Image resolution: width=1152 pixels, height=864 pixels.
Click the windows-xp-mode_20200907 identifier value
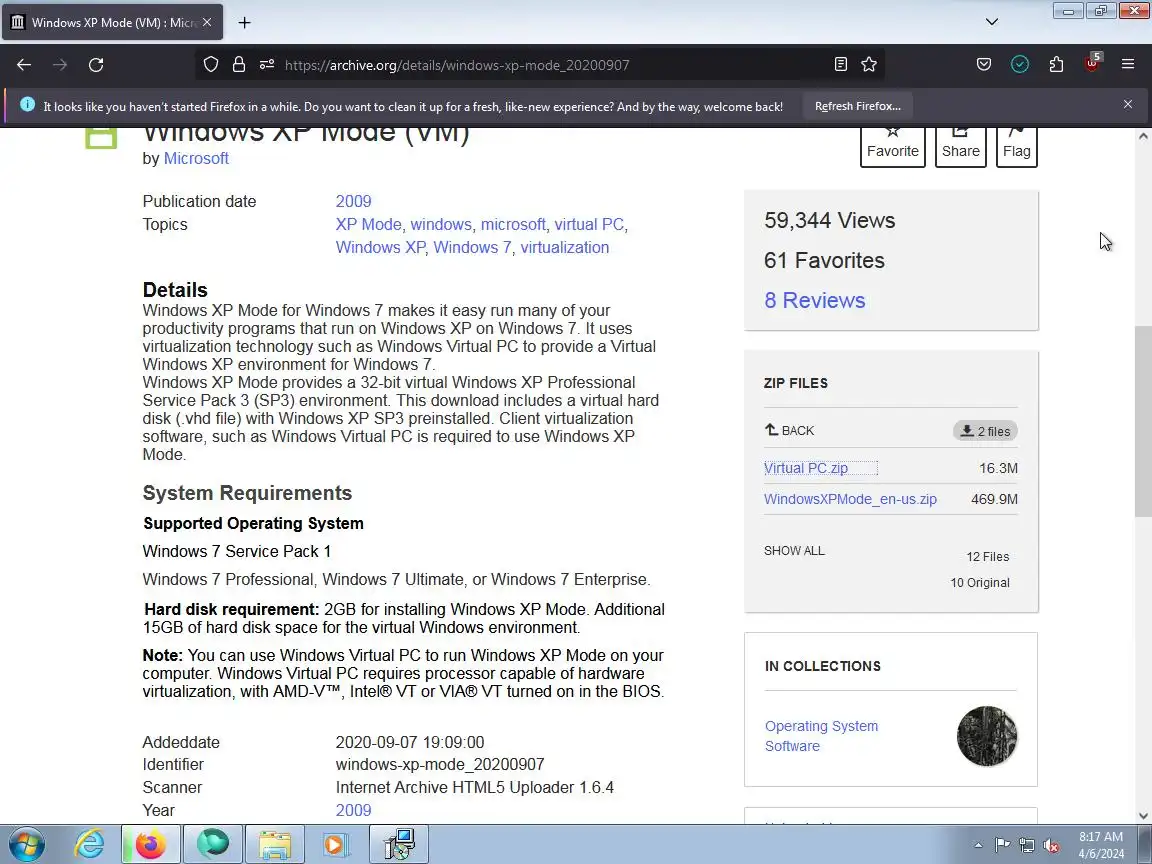tap(440, 764)
